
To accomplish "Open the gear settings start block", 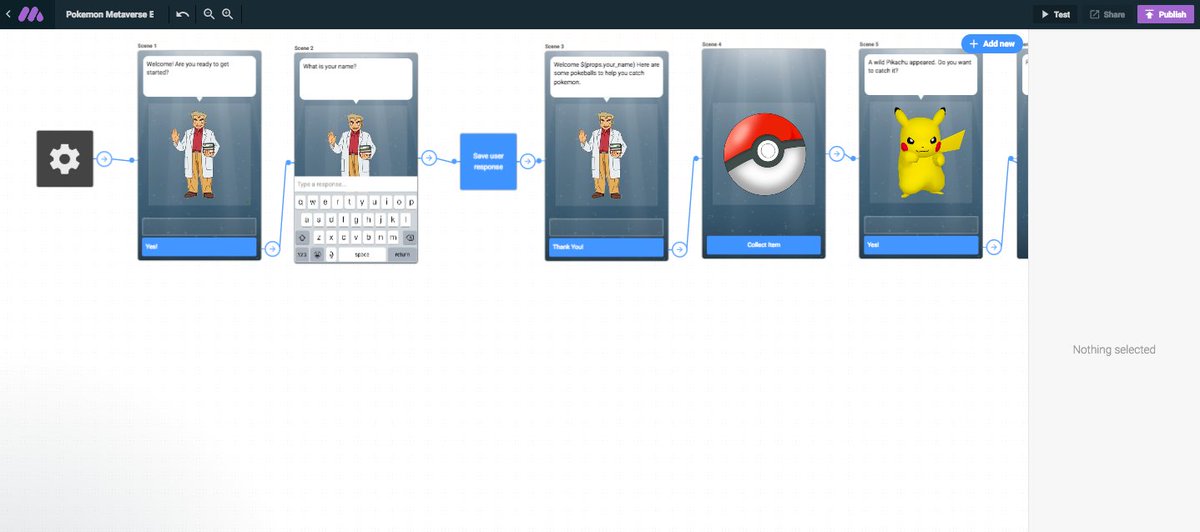I will pos(65,158).
